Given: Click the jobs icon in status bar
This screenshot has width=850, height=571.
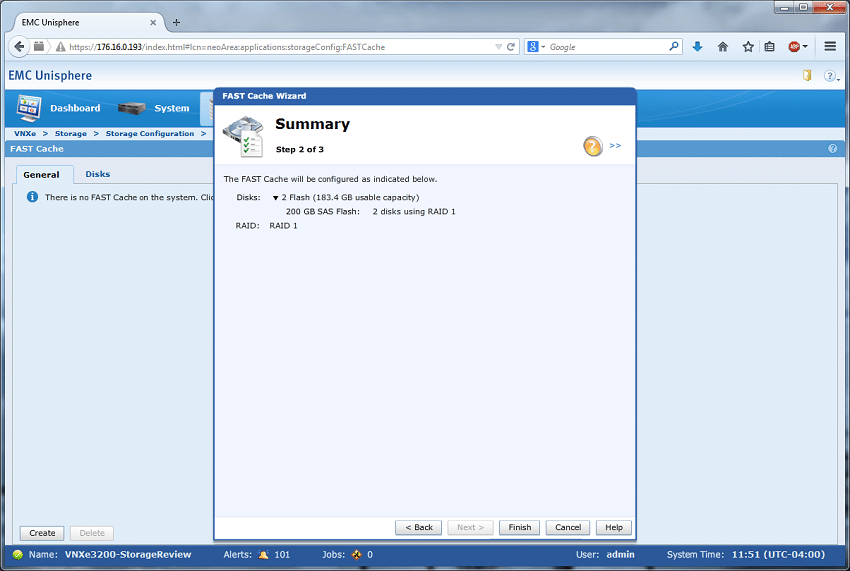Looking at the screenshot, I should pos(356,554).
